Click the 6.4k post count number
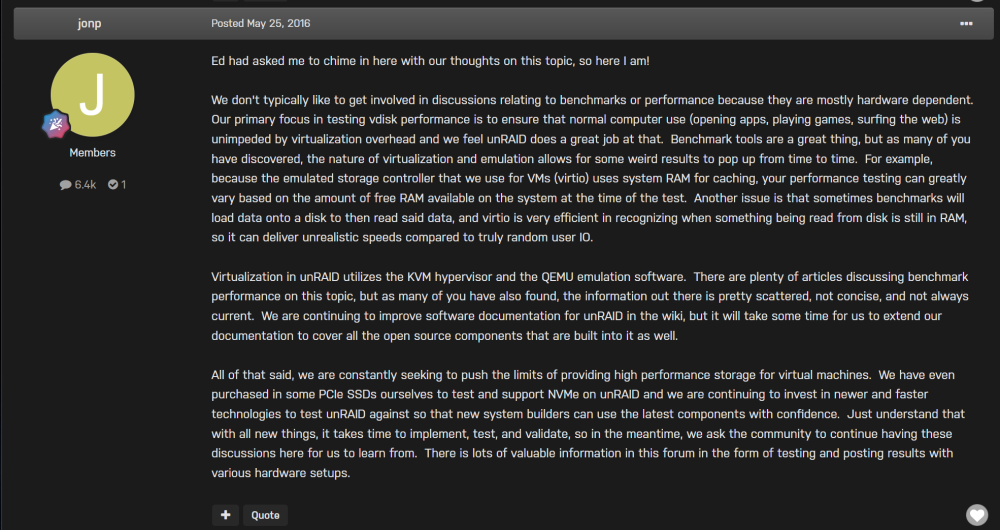 [85, 185]
